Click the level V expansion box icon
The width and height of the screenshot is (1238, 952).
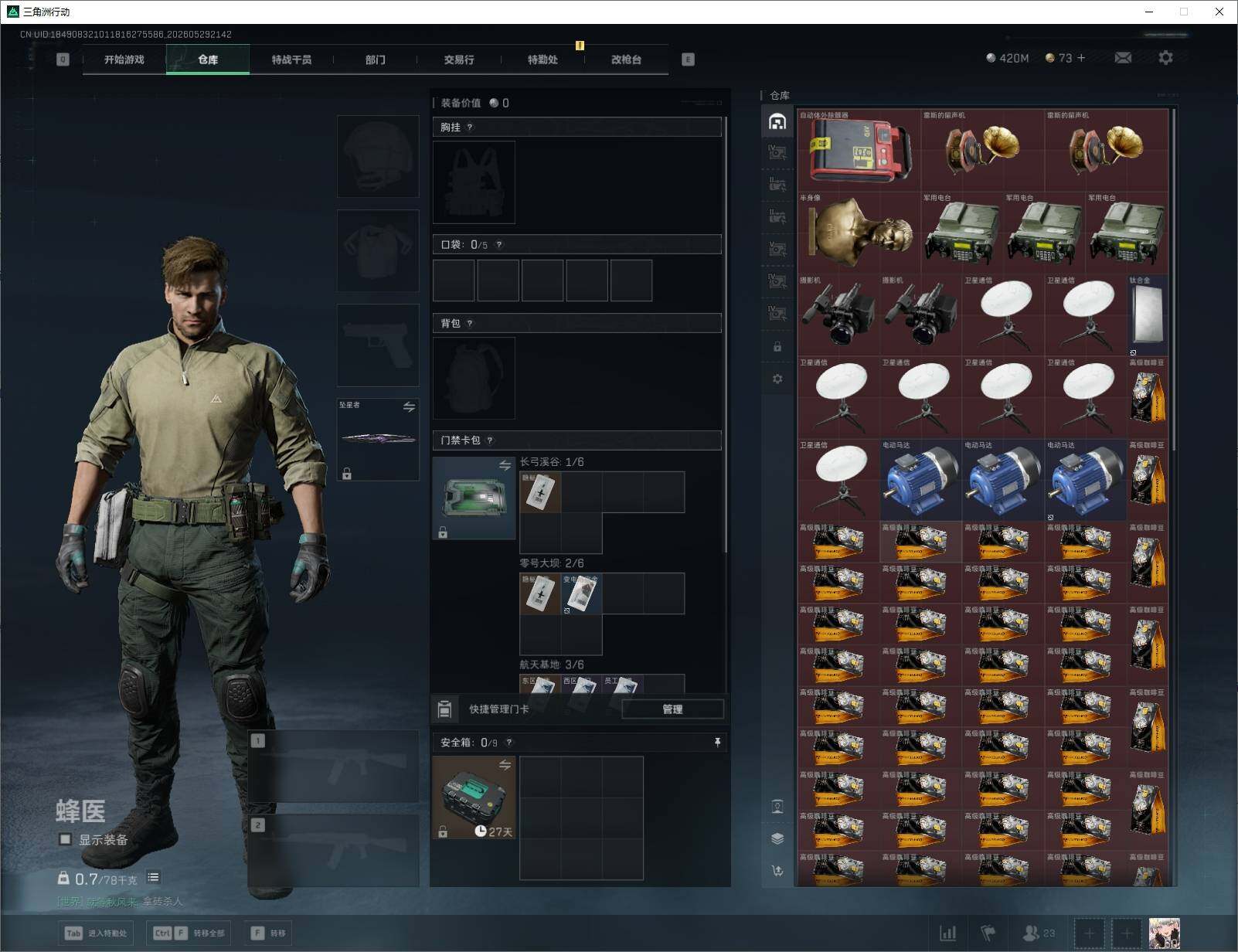click(777, 249)
